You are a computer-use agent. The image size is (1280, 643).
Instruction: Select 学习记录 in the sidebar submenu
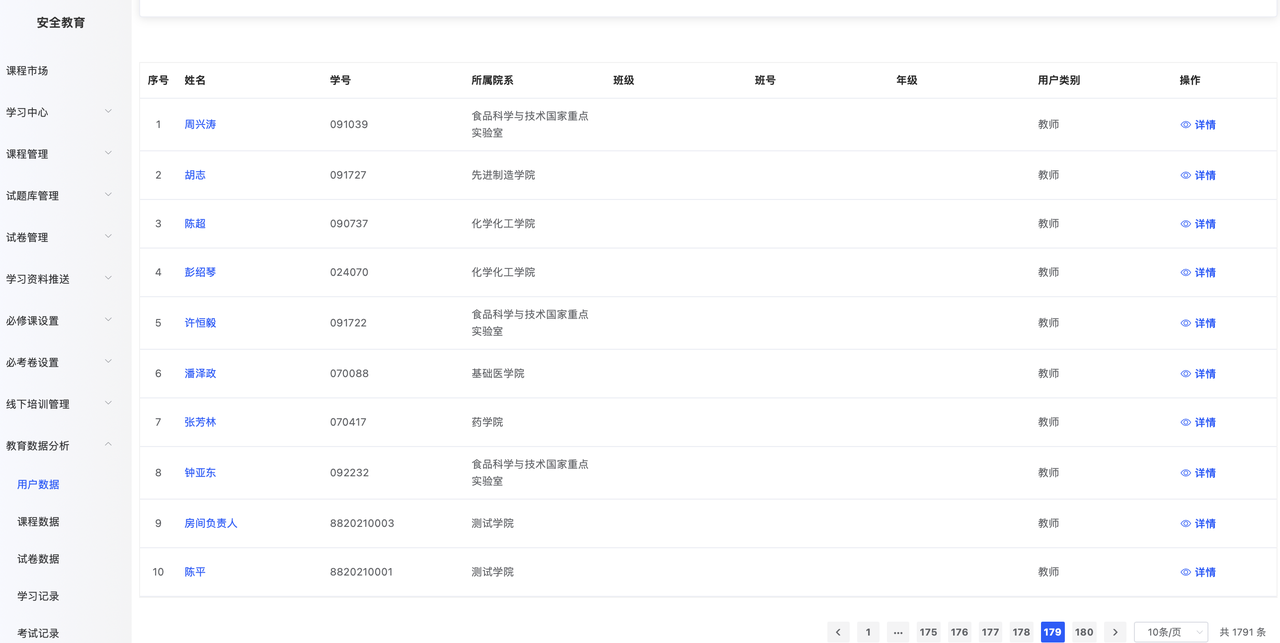[x=38, y=596]
